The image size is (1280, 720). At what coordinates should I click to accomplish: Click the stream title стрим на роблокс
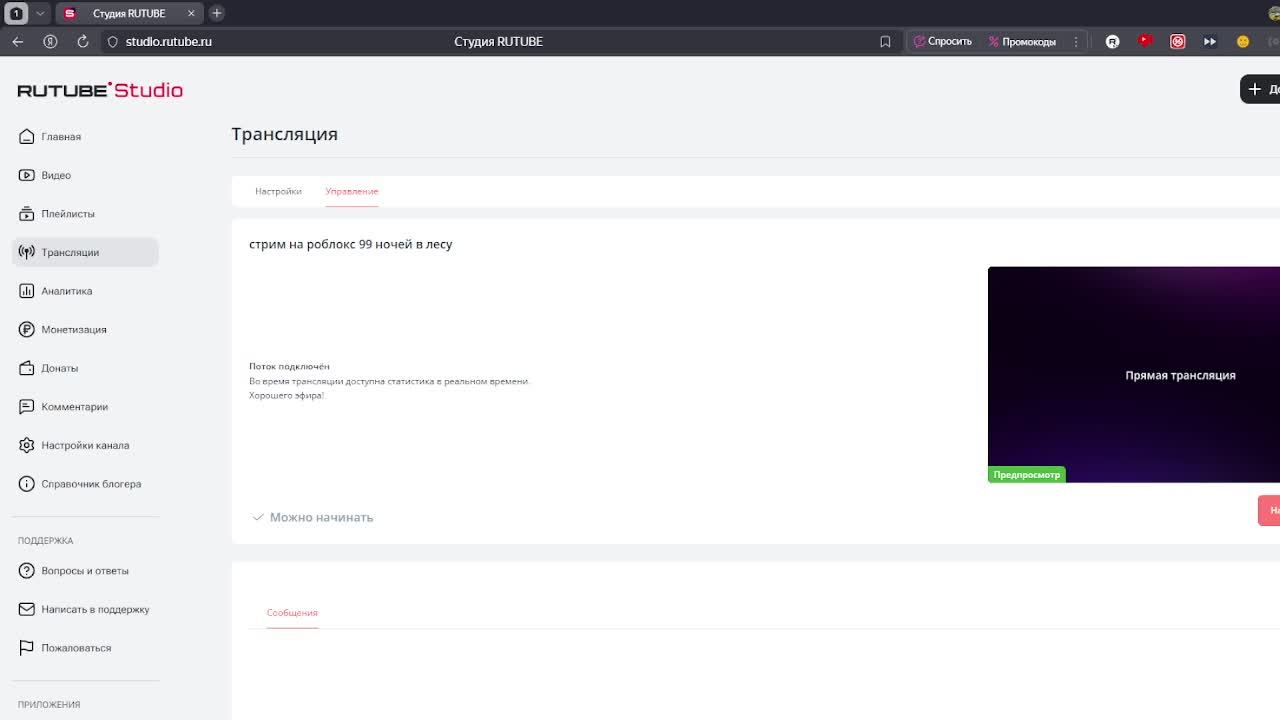pyautogui.click(x=350, y=244)
